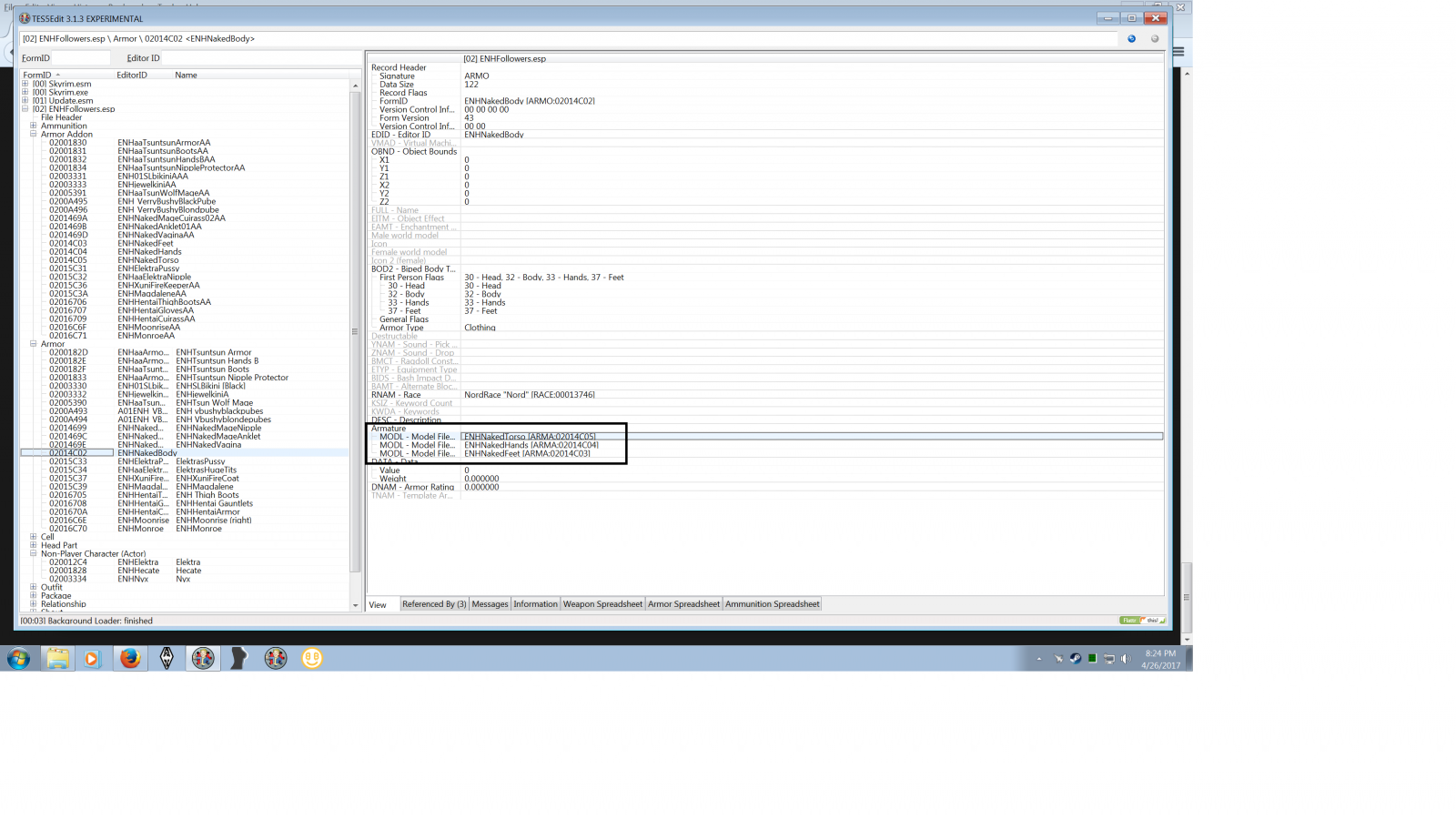The height and width of the screenshot is (819, 1456).
Task: Click the green square tray icon
Action: 1092,659
